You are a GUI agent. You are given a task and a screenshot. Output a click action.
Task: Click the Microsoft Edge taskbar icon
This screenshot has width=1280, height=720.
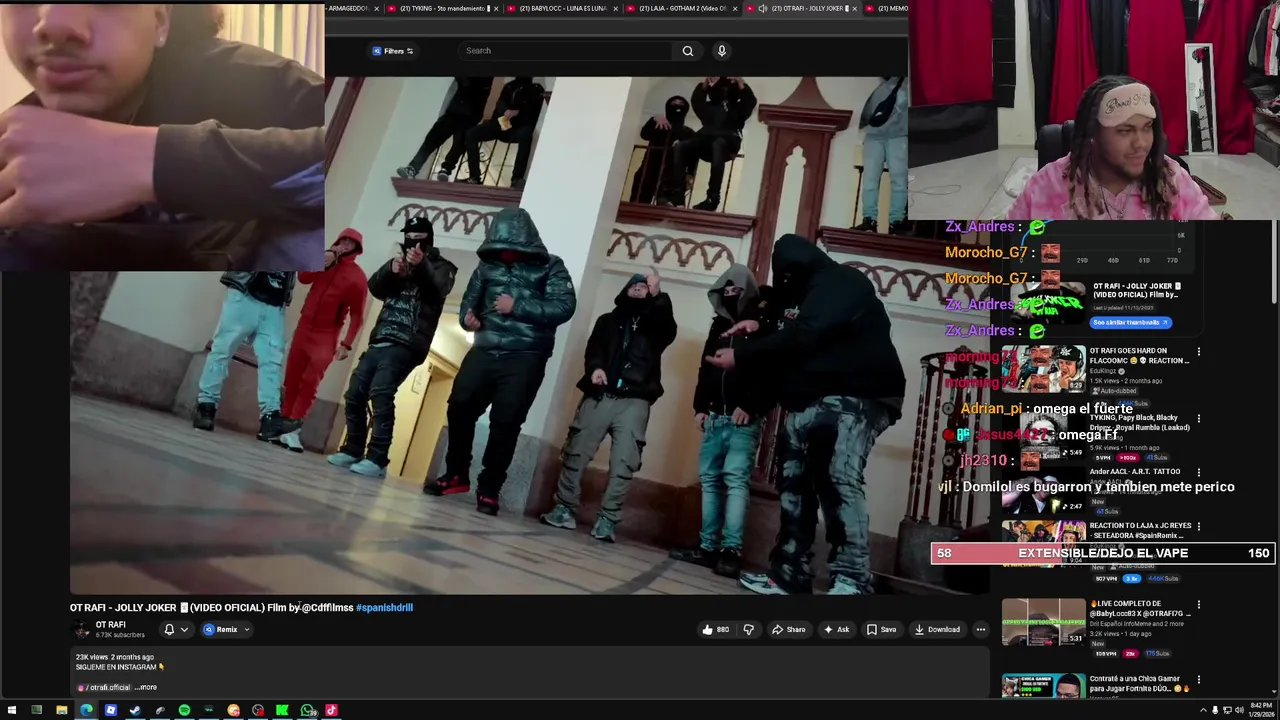[86, 711]
